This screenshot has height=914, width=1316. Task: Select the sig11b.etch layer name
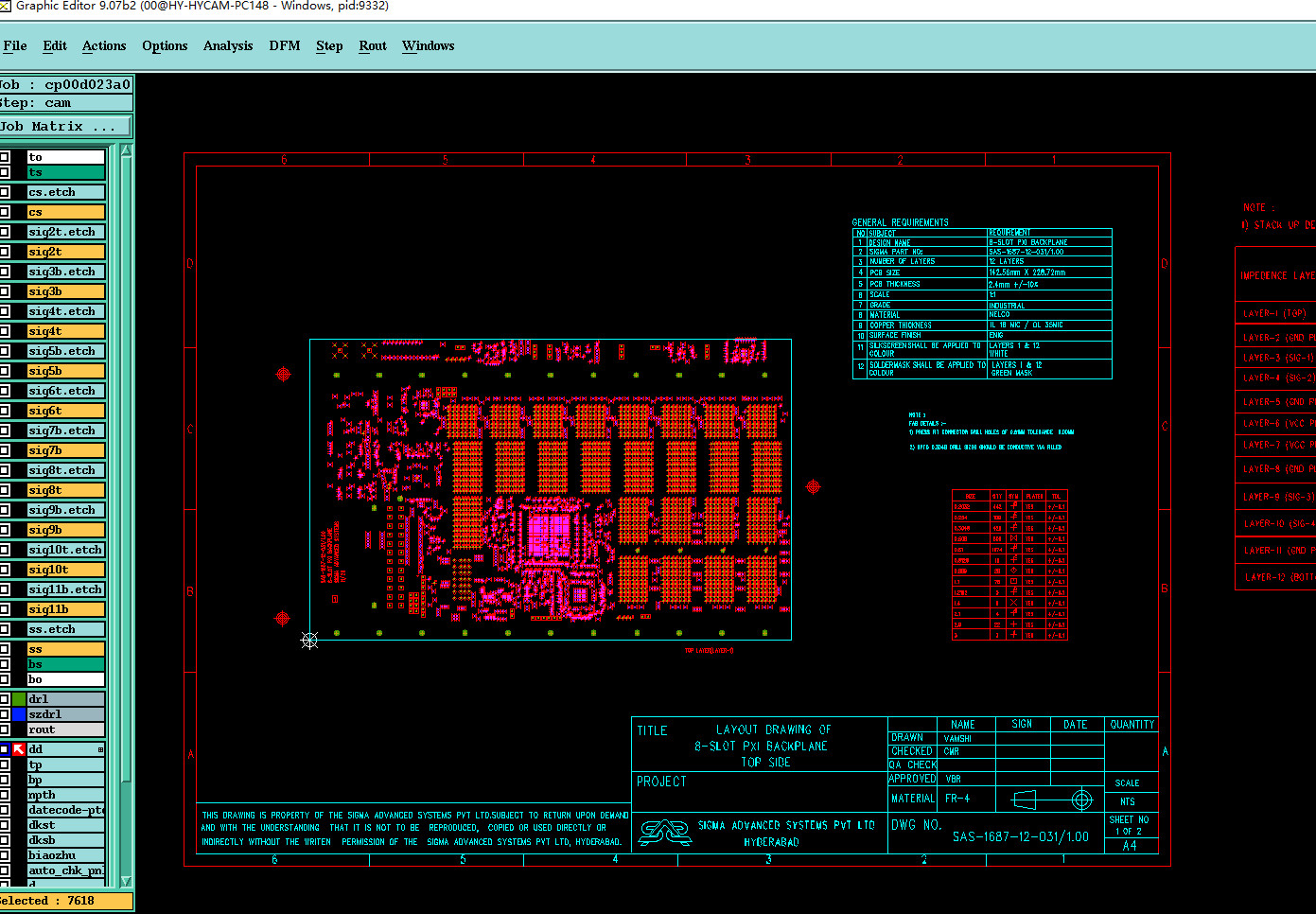pos(66,589)
